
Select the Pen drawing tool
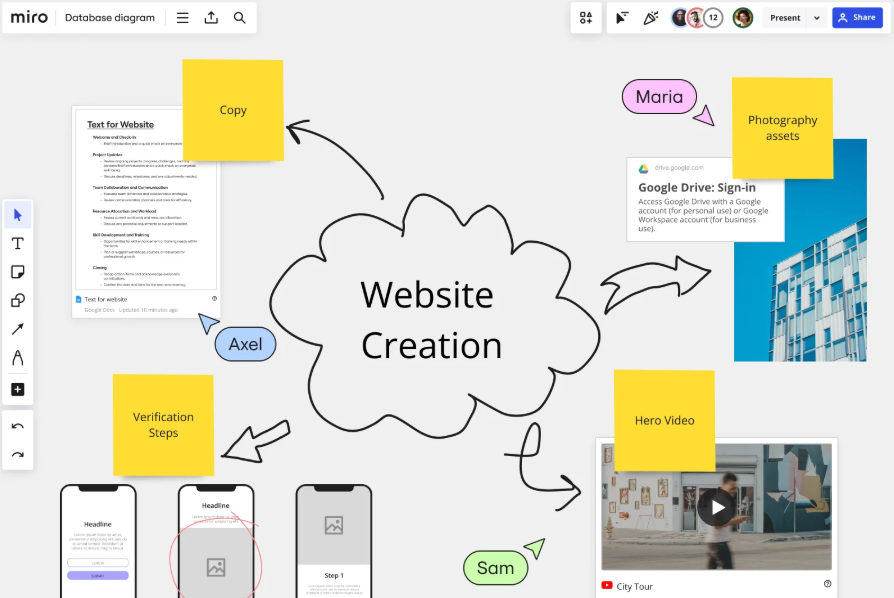[x=18, y=358]
